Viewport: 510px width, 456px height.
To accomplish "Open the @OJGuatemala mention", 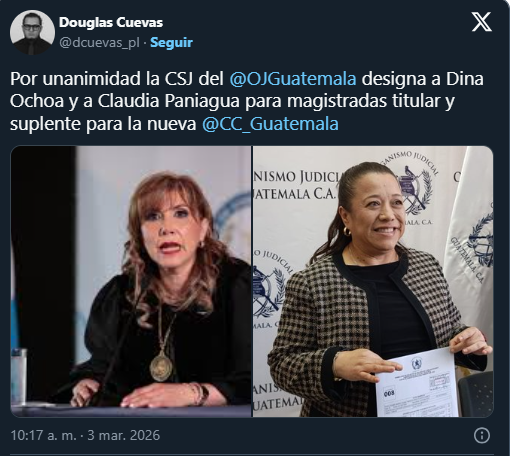I will 293,79.
